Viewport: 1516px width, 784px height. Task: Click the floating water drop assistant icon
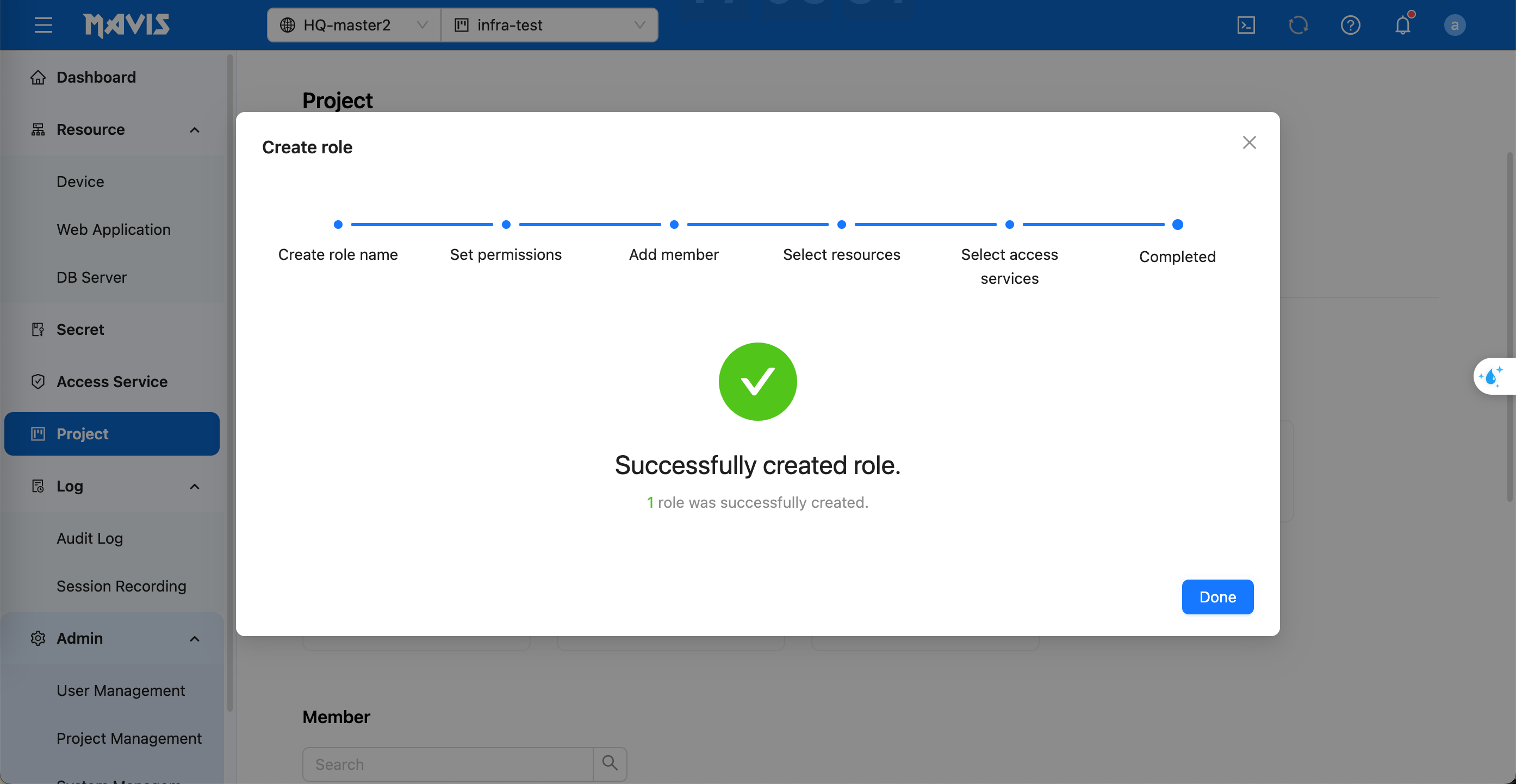point(1492,376)
